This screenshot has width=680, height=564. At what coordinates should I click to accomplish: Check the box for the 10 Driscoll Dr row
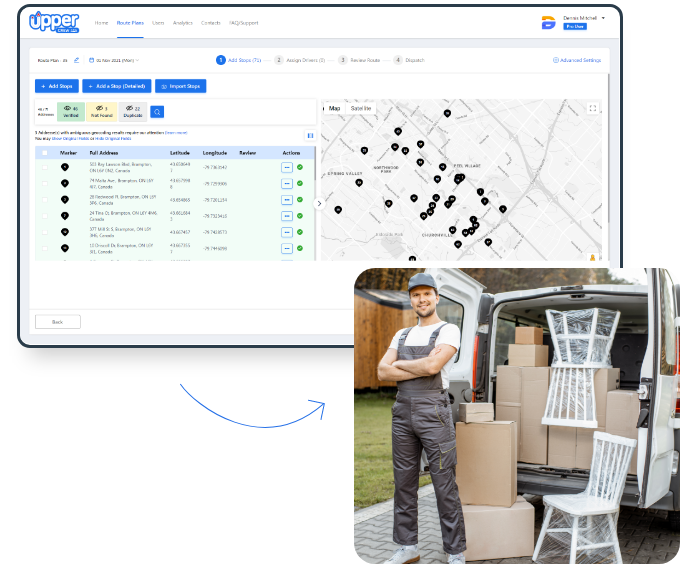click(45, 248)
